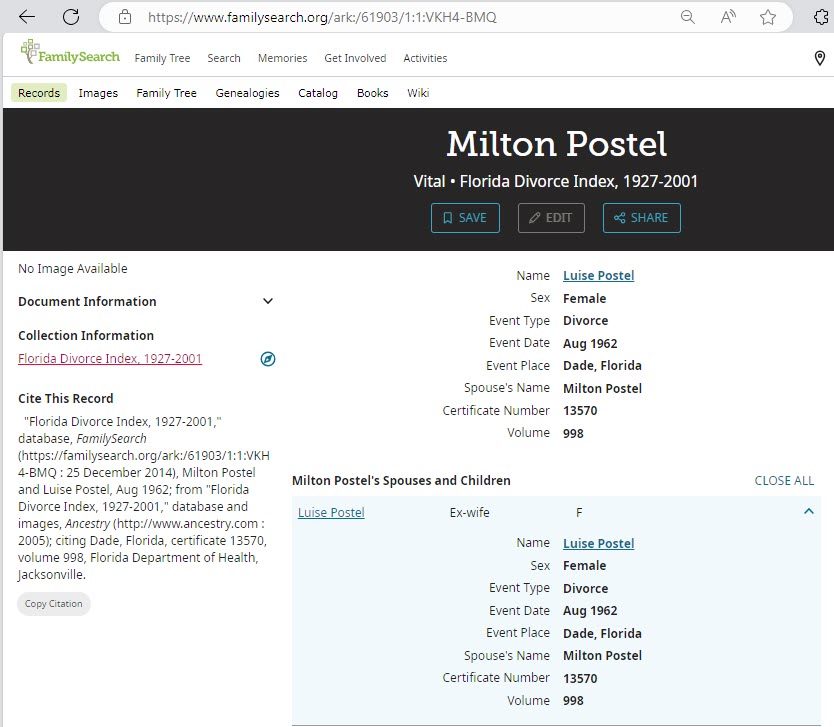Open Luise Postel link in Ex-wife row
Viewport: 834px width, 727px height.
click(331, 513)
